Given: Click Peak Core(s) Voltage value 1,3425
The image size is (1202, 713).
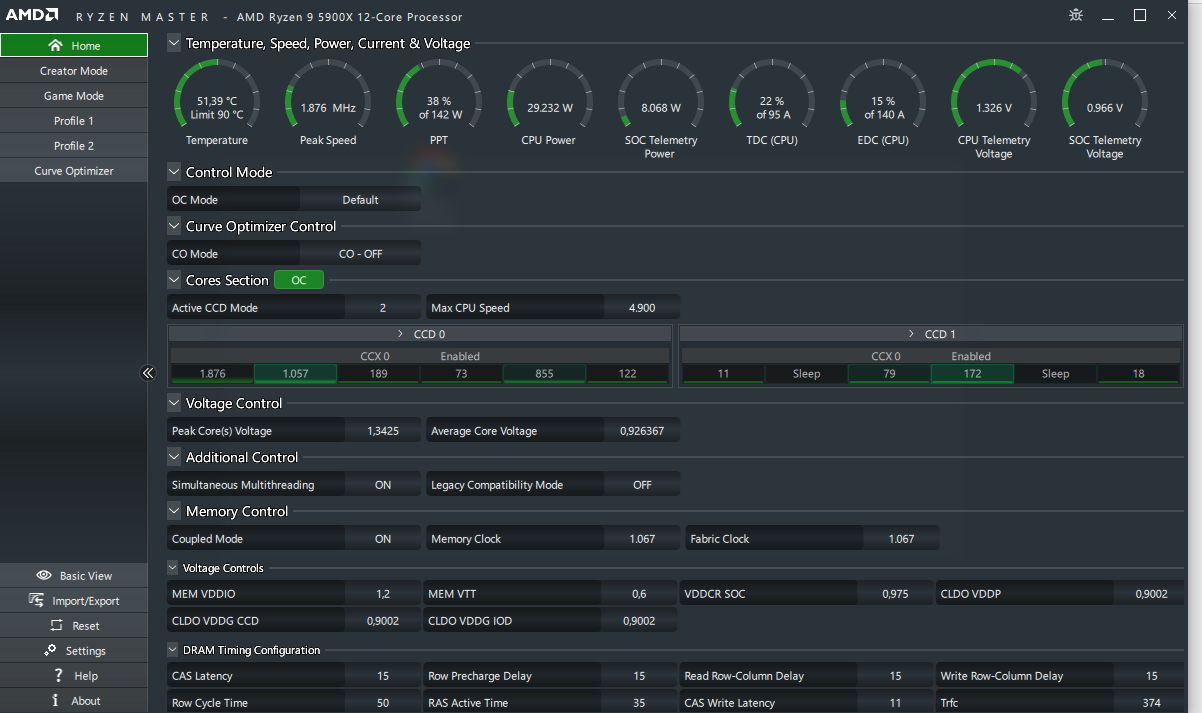Looking at the screenshot, I should pos(383,431).
